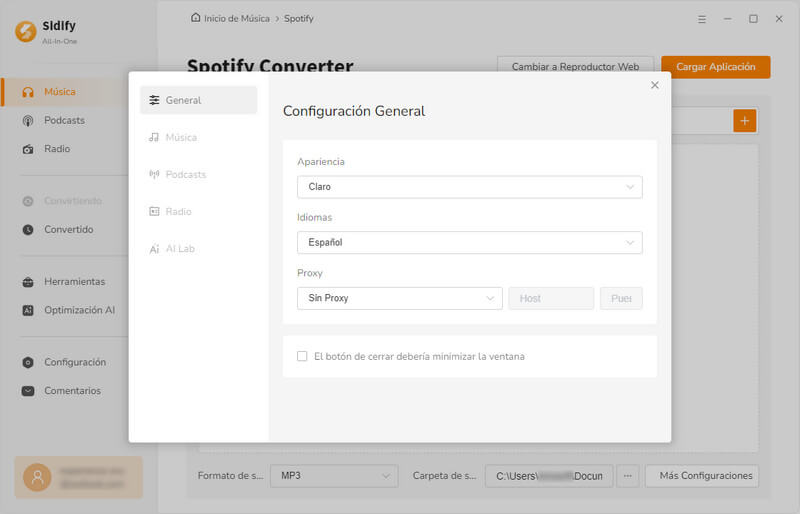800x514 pixels.
Task: Click the Cargar Aplicación button
Action: (716, 67)
